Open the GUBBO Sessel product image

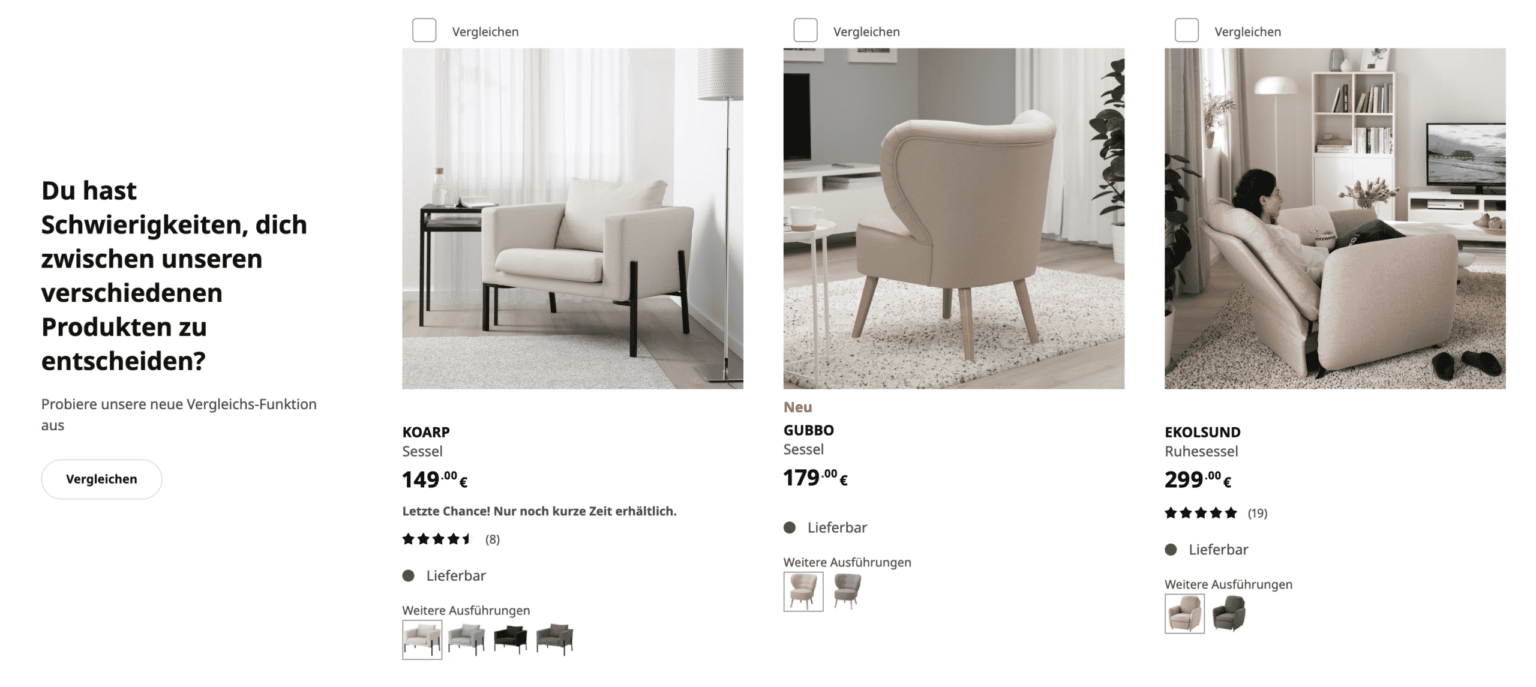click(953, 218)
